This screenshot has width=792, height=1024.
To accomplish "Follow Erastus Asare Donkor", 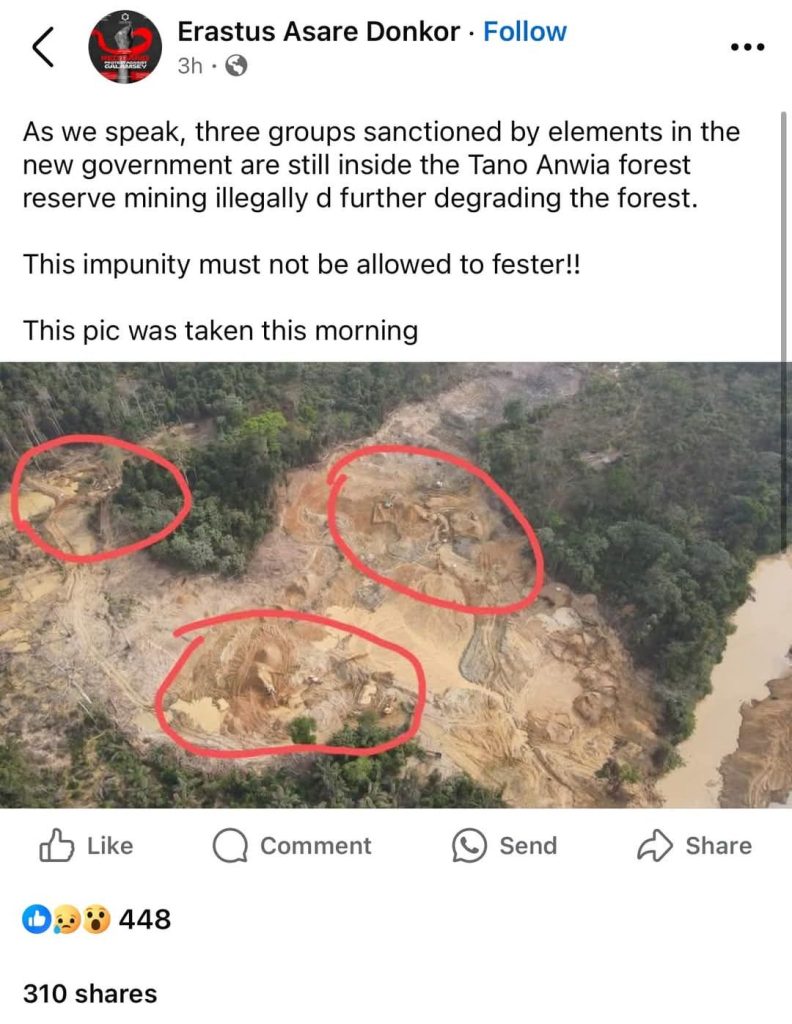I will (525, 32).
